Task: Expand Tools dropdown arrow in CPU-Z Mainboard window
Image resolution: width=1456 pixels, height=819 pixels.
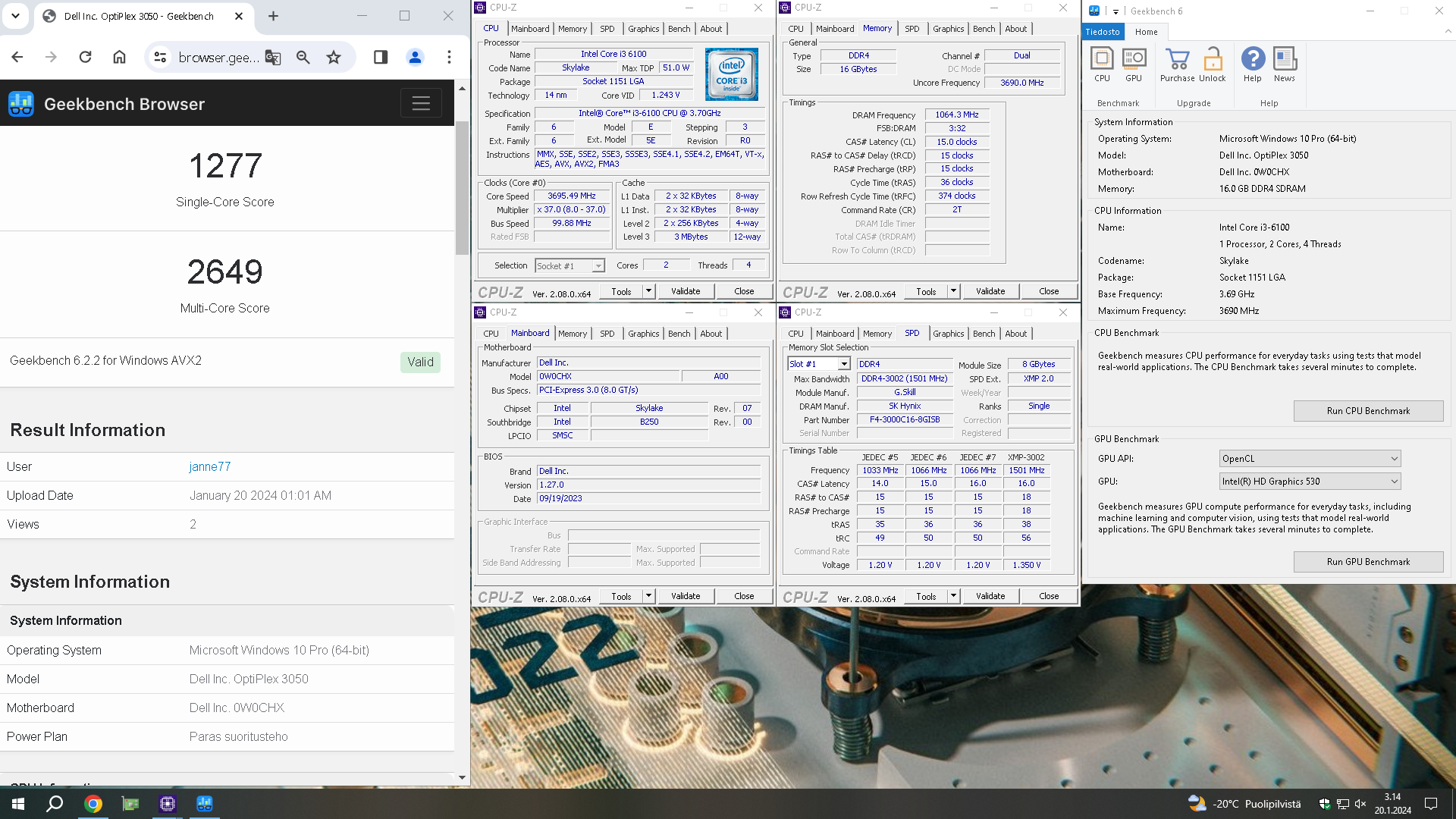Action: [x=648, y=596]
